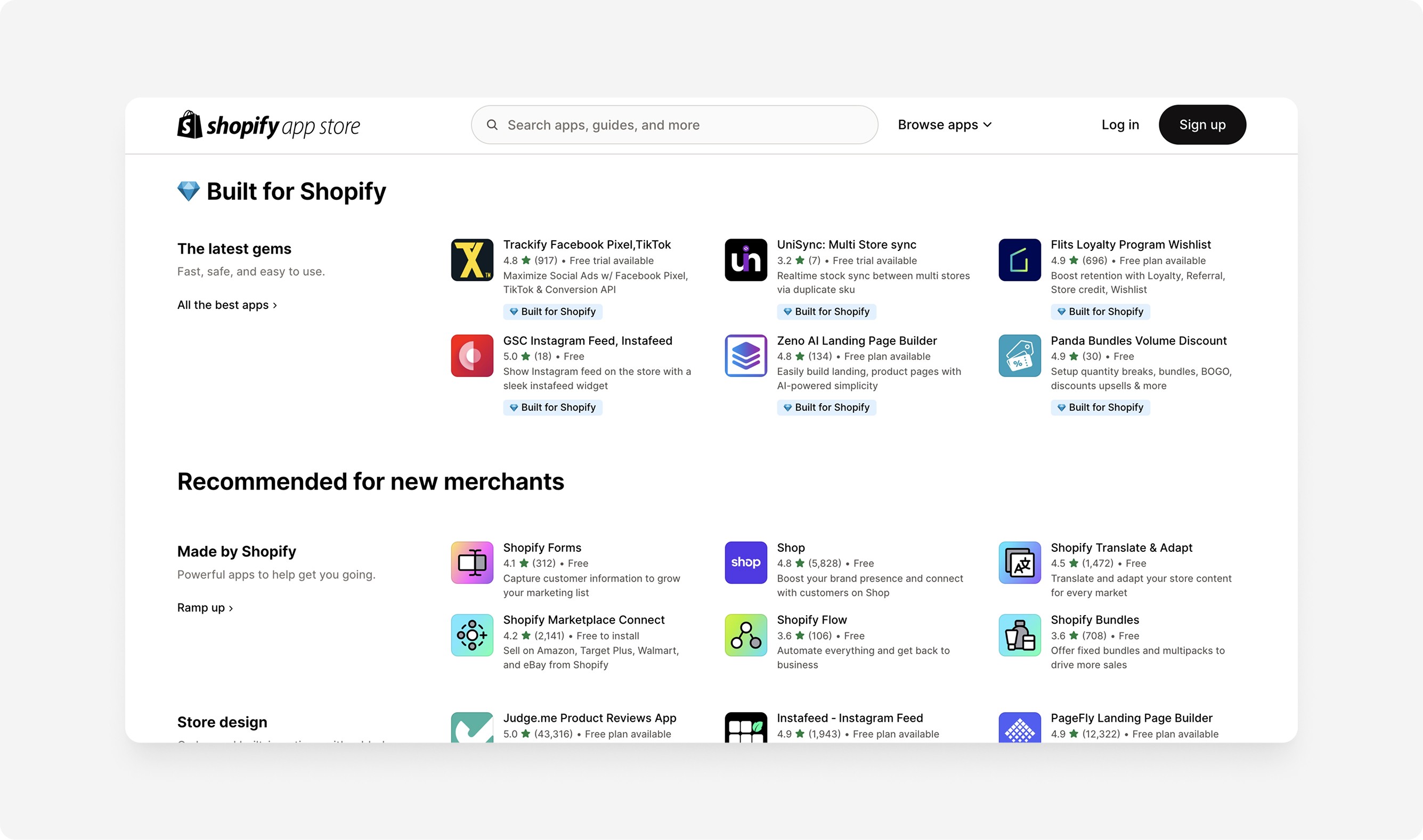The width and height of the screenshot is (1423, 840).
Task: Click the Sign up button
Action: point(1202,125)
